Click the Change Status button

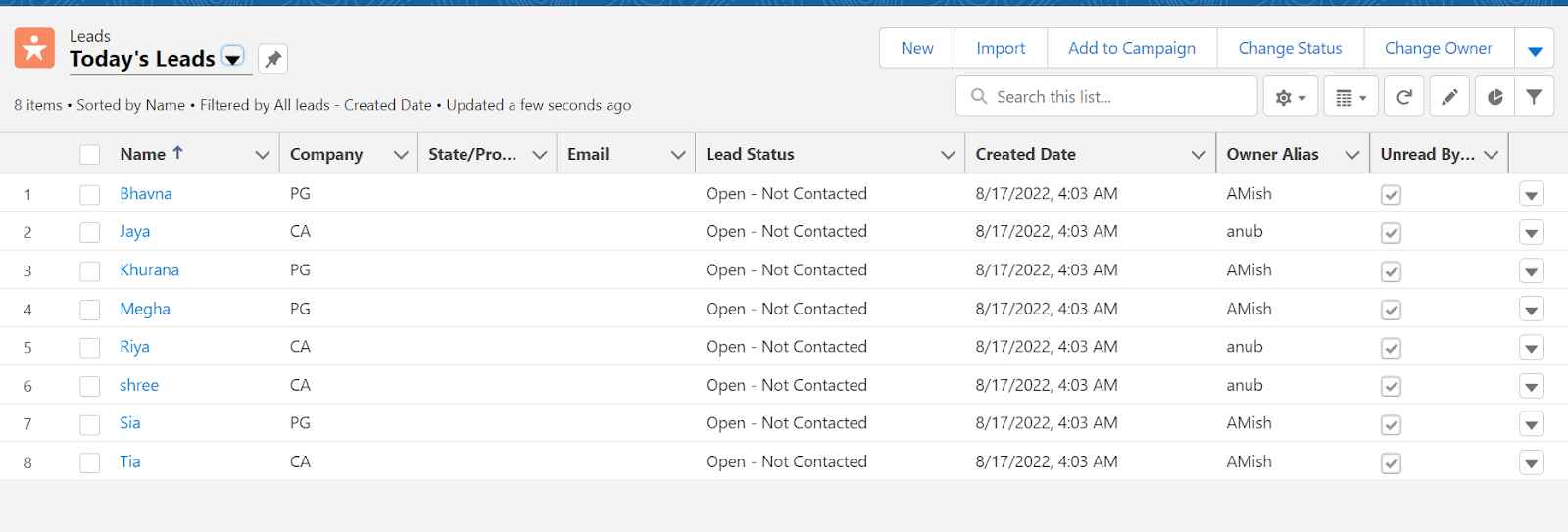(x=1290, y=48)
